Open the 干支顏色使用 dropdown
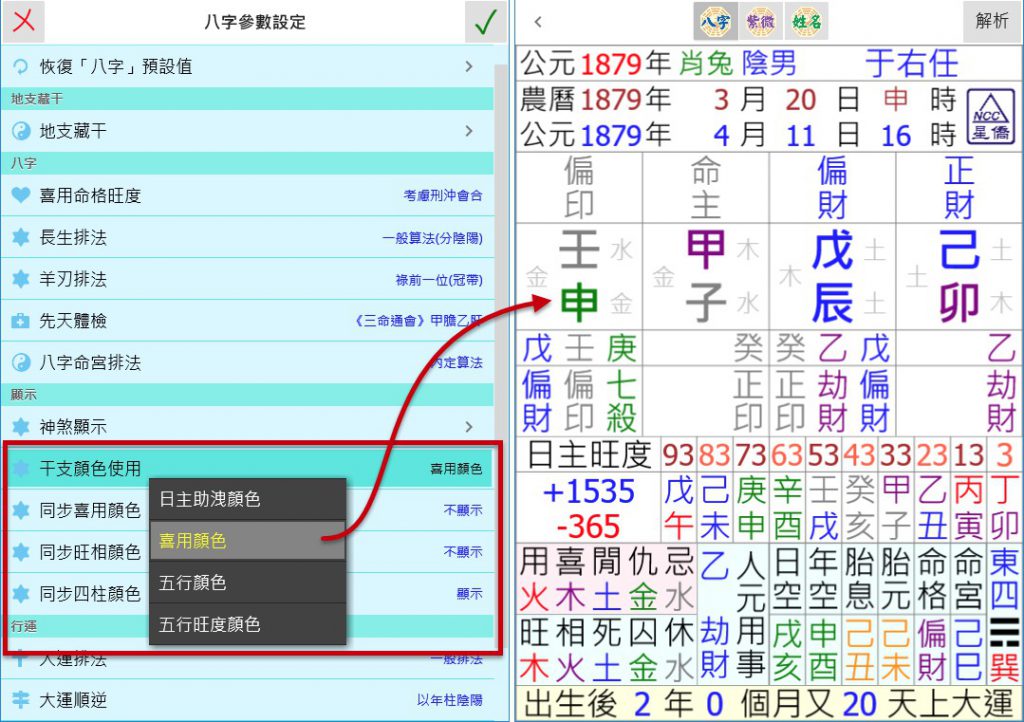 (248, 468)
